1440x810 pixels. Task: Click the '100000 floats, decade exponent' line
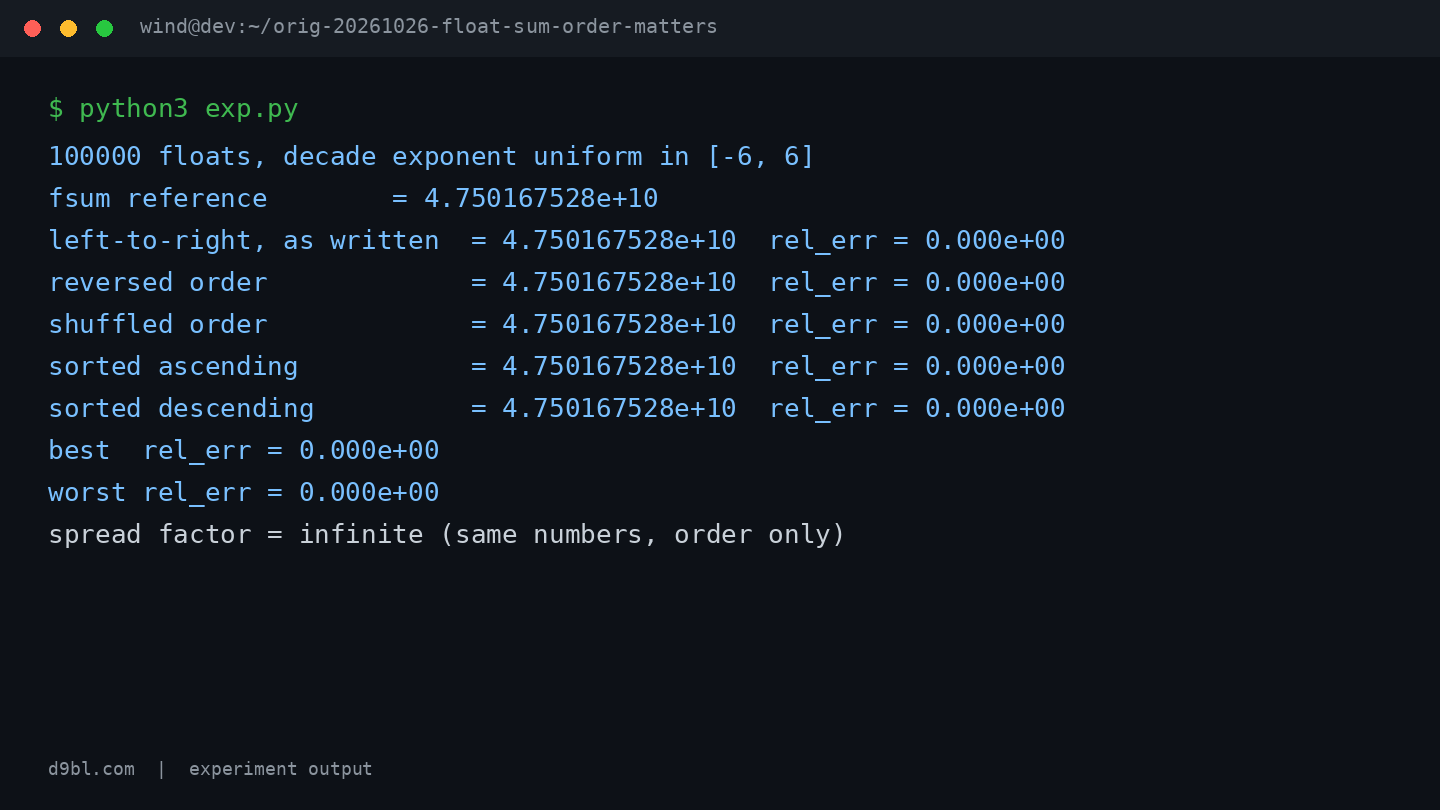[x=431, y=157]
